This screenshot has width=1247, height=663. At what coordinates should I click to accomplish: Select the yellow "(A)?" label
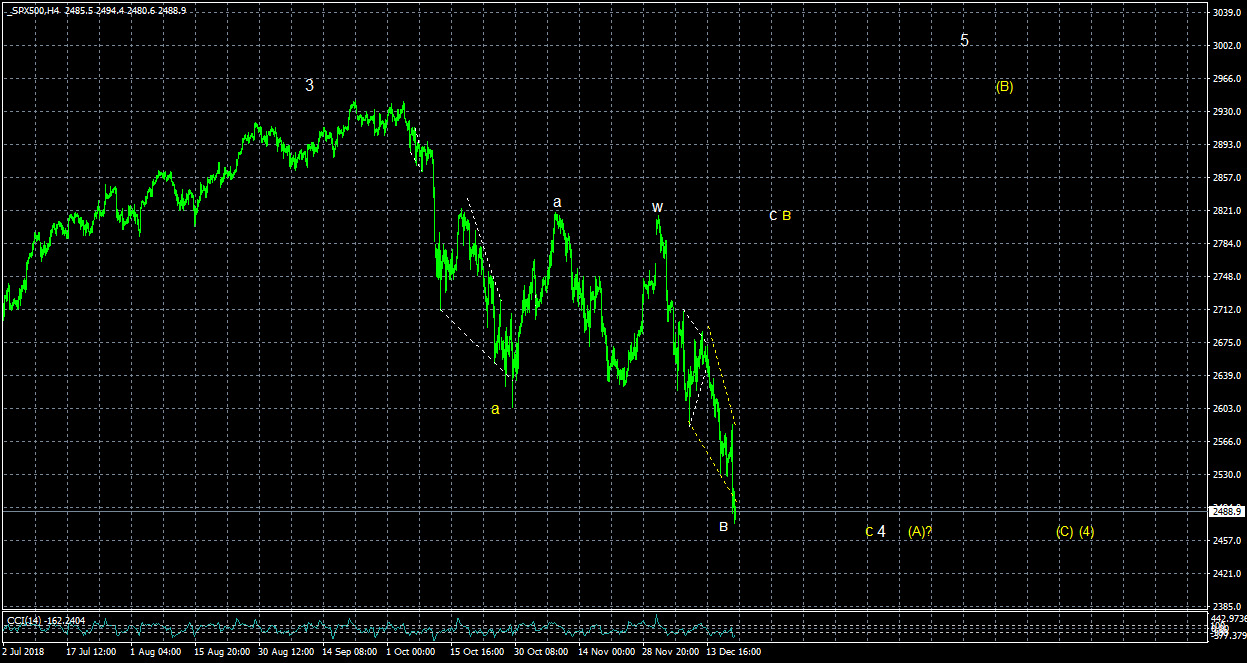click(x=920, y=531)
